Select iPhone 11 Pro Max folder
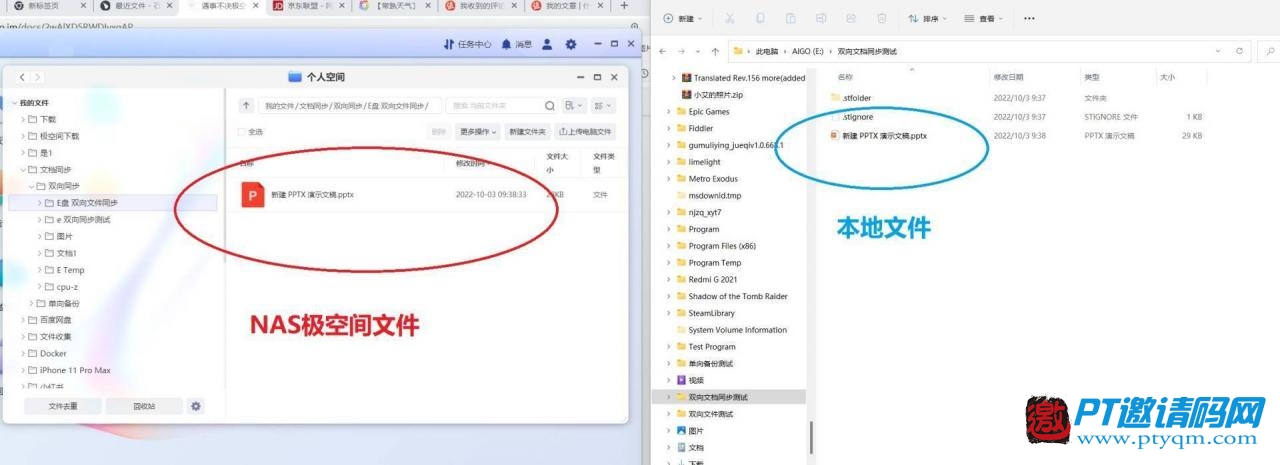The width and height of the screenshot is (1280, 465). click(x=75, y=370)
